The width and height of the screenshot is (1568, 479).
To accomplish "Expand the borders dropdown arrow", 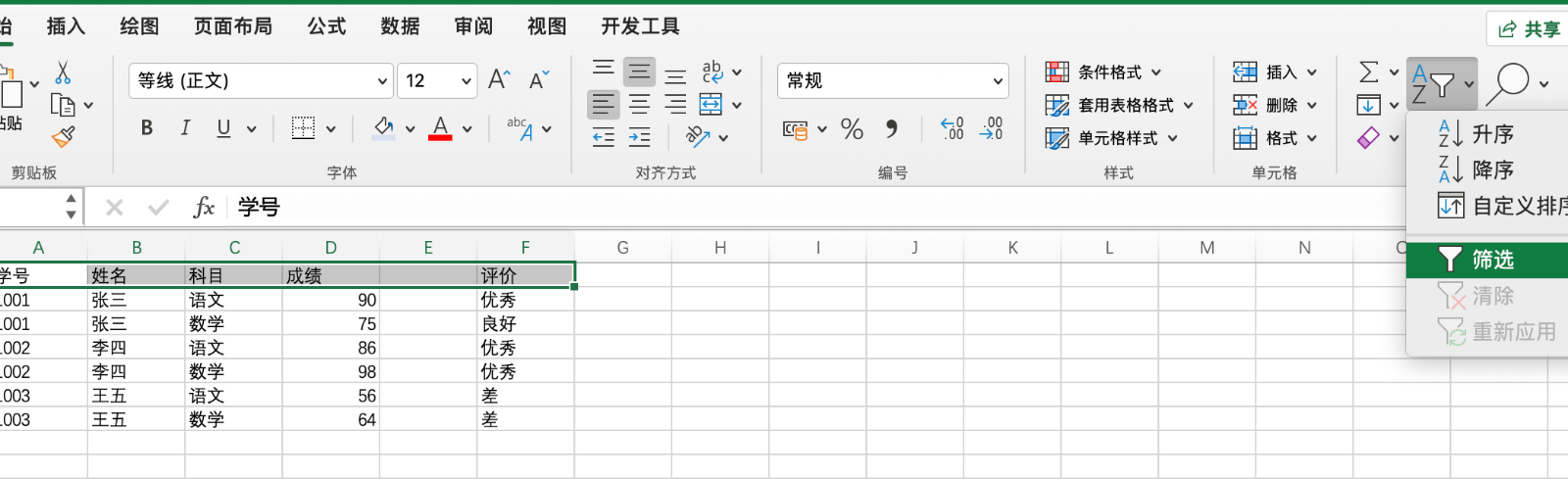I will pos(330,129).
